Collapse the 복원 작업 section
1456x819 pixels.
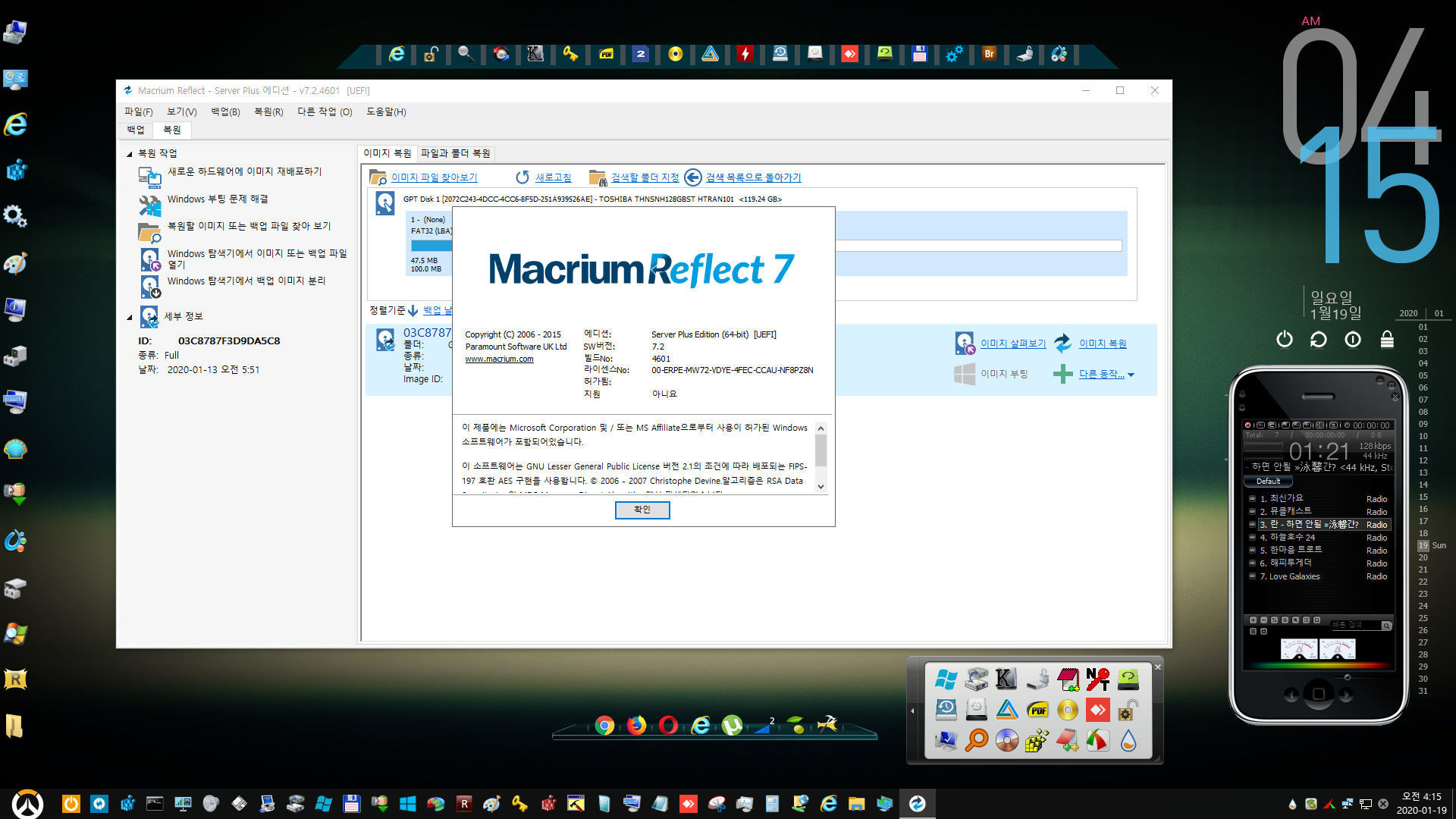[129, 154]
